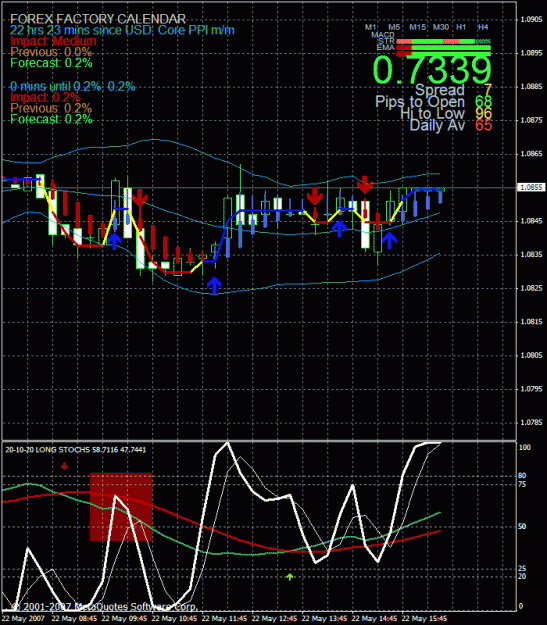Click the '20-10-20 LONG STOCHS' indicator title

coord(47,450)
